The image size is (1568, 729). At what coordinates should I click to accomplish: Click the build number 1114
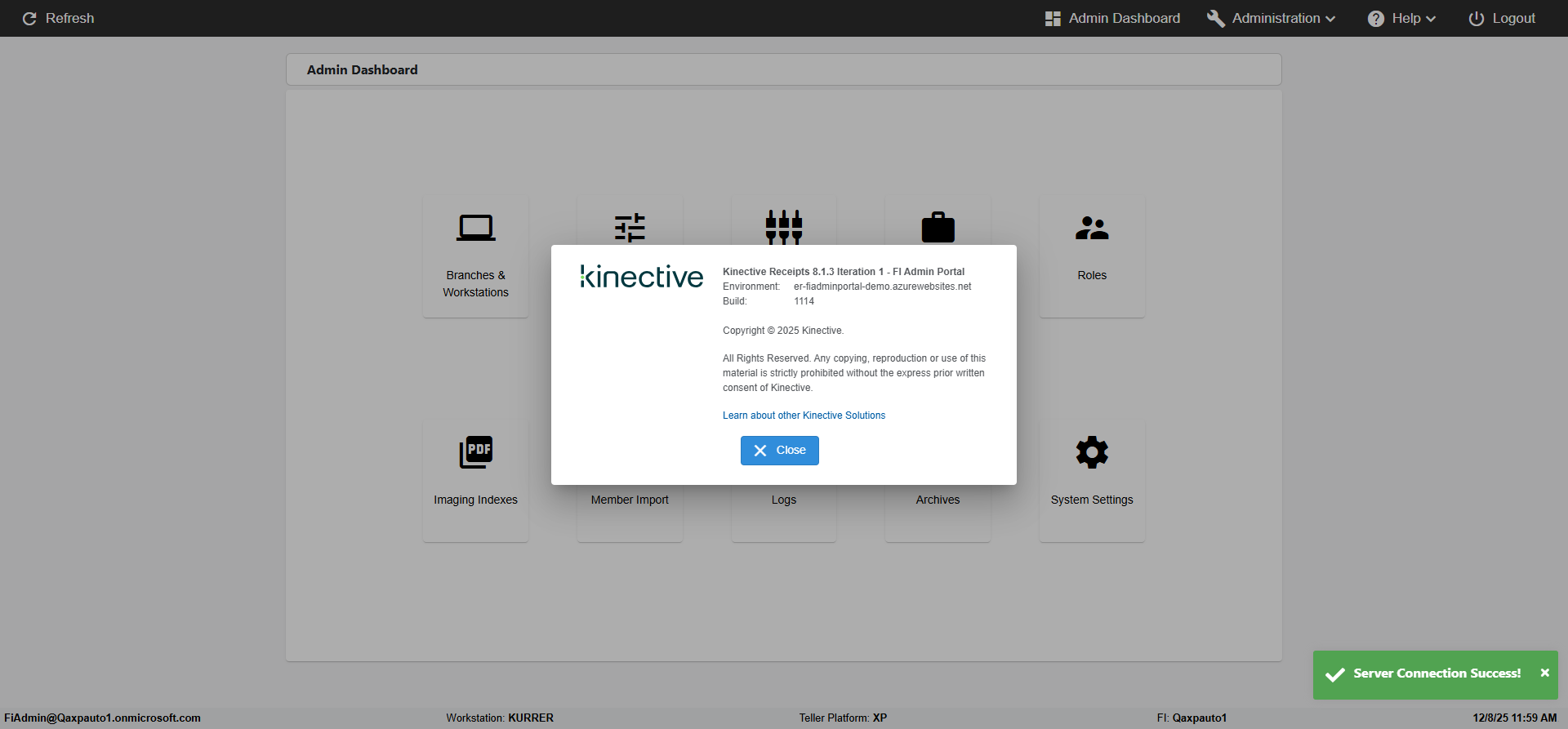[804, 301]
